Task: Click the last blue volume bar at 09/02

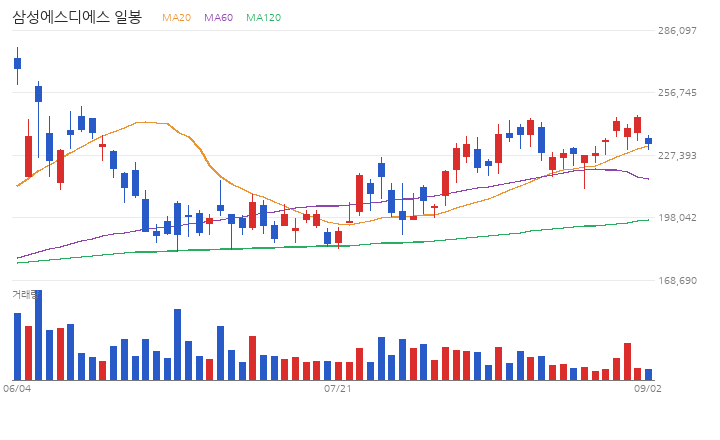Action: pyautogui.click(x=648, y=375)
